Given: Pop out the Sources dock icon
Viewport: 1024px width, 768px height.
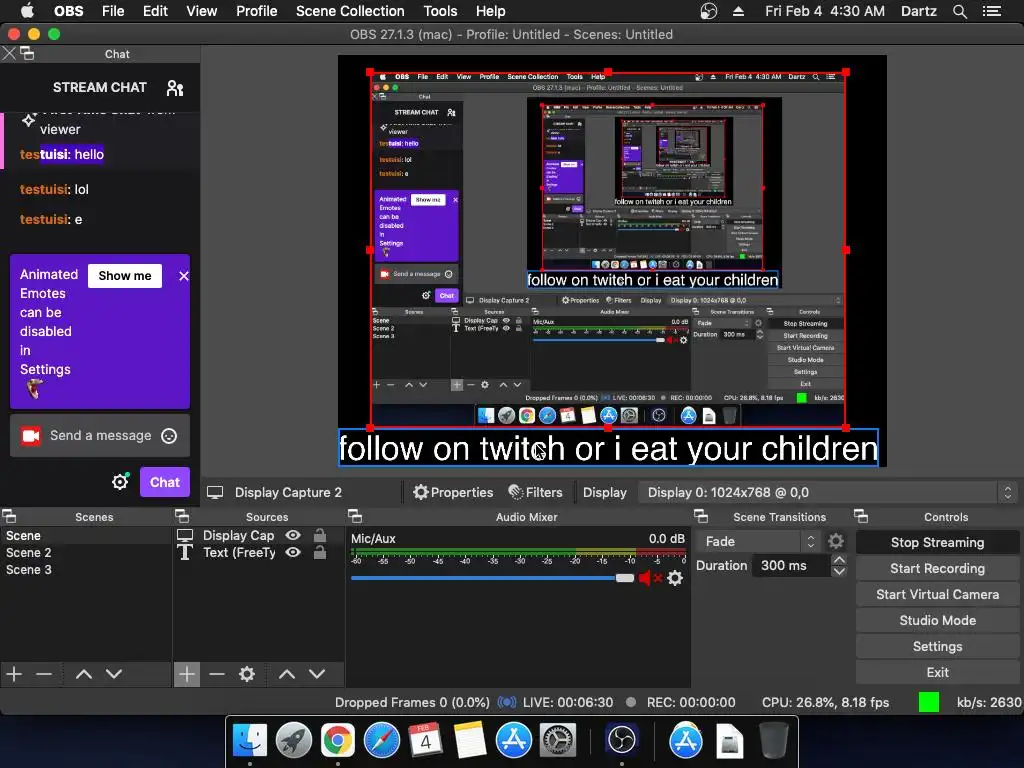Looking at the screenshot, I should point(182,517).
